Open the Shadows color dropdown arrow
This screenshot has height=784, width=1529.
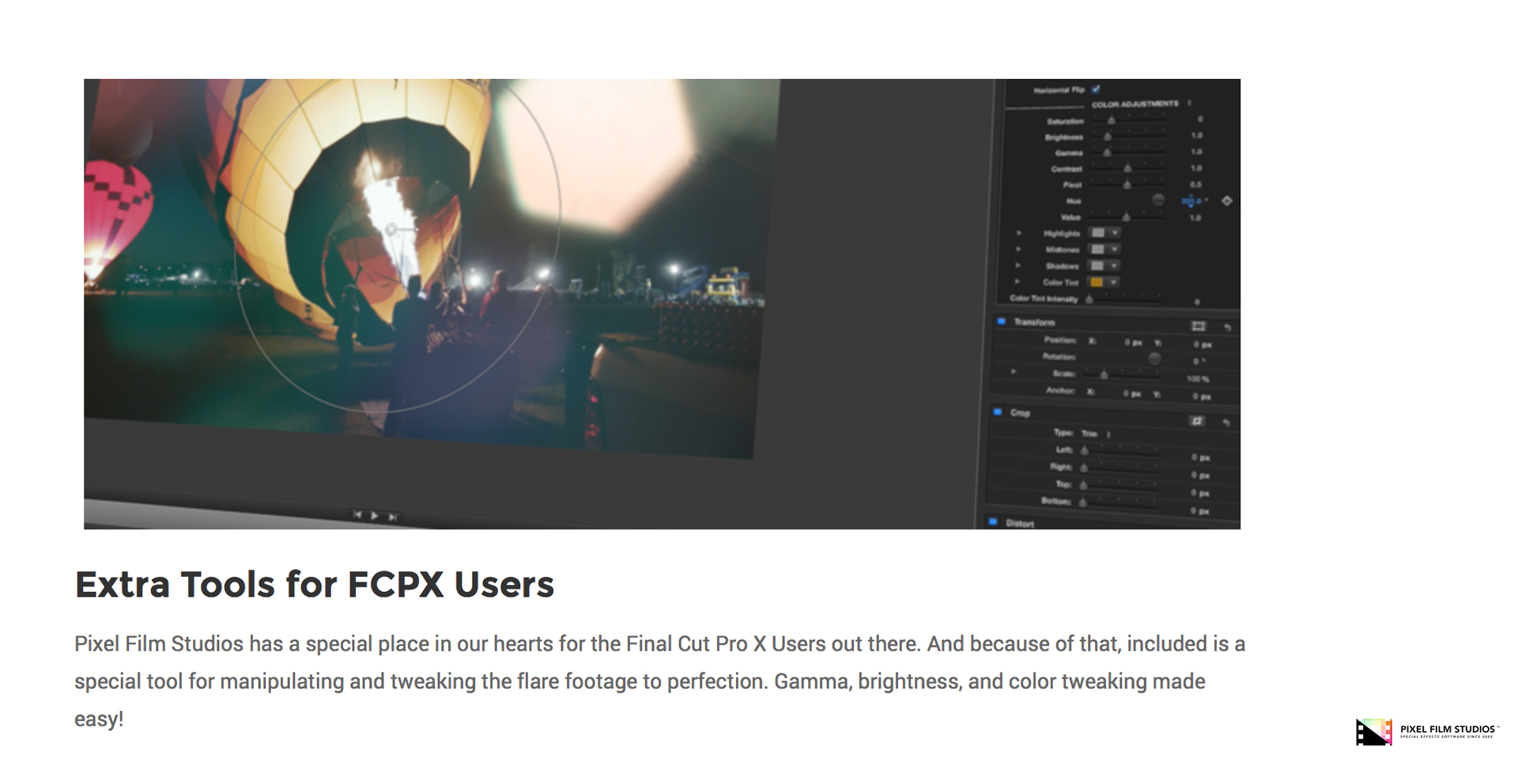(1113, 266)
